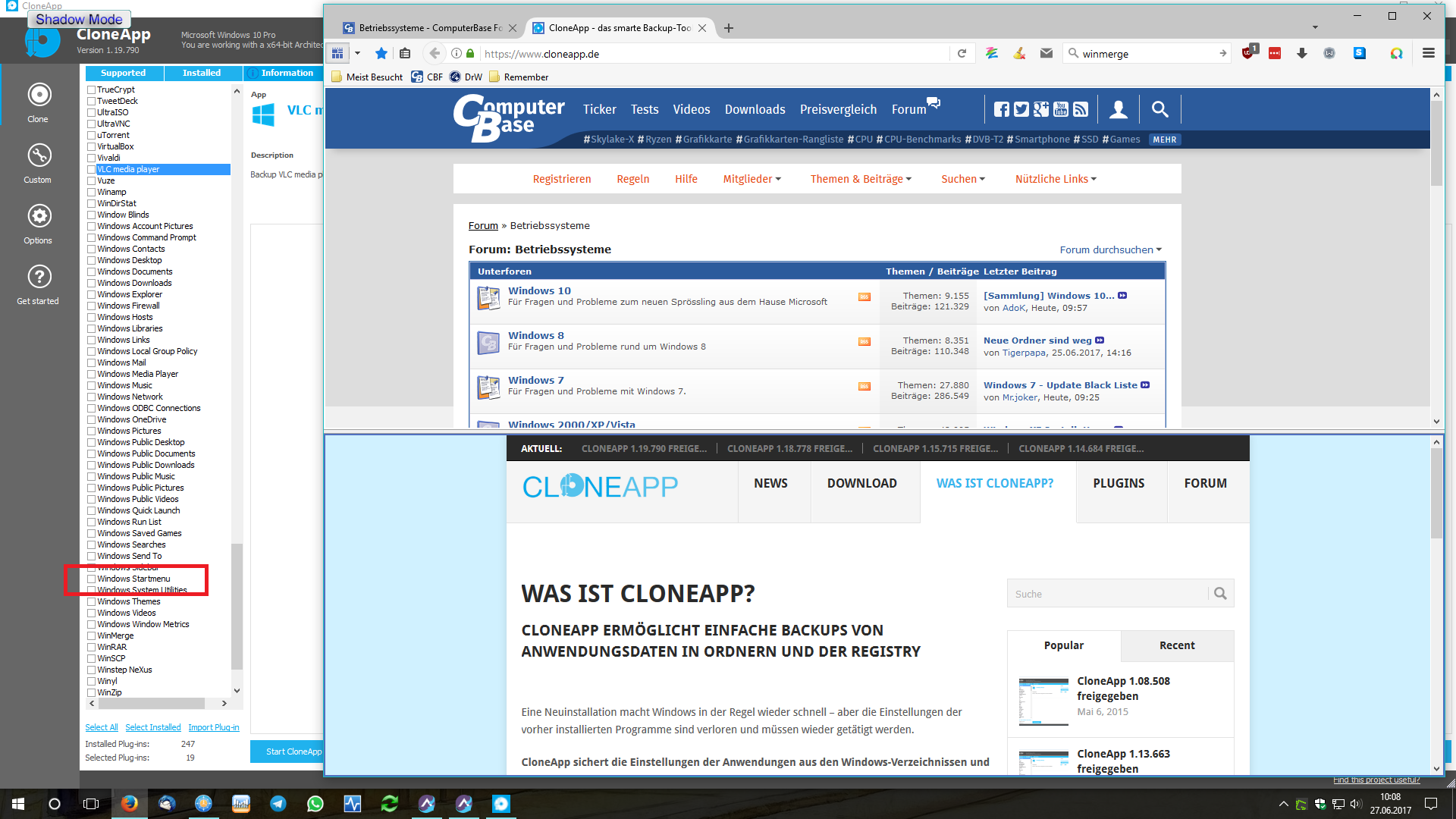This screenshot has width=1456, height=819.
Task: Check the WinRAR checkbox
Action: coord(91,648)
